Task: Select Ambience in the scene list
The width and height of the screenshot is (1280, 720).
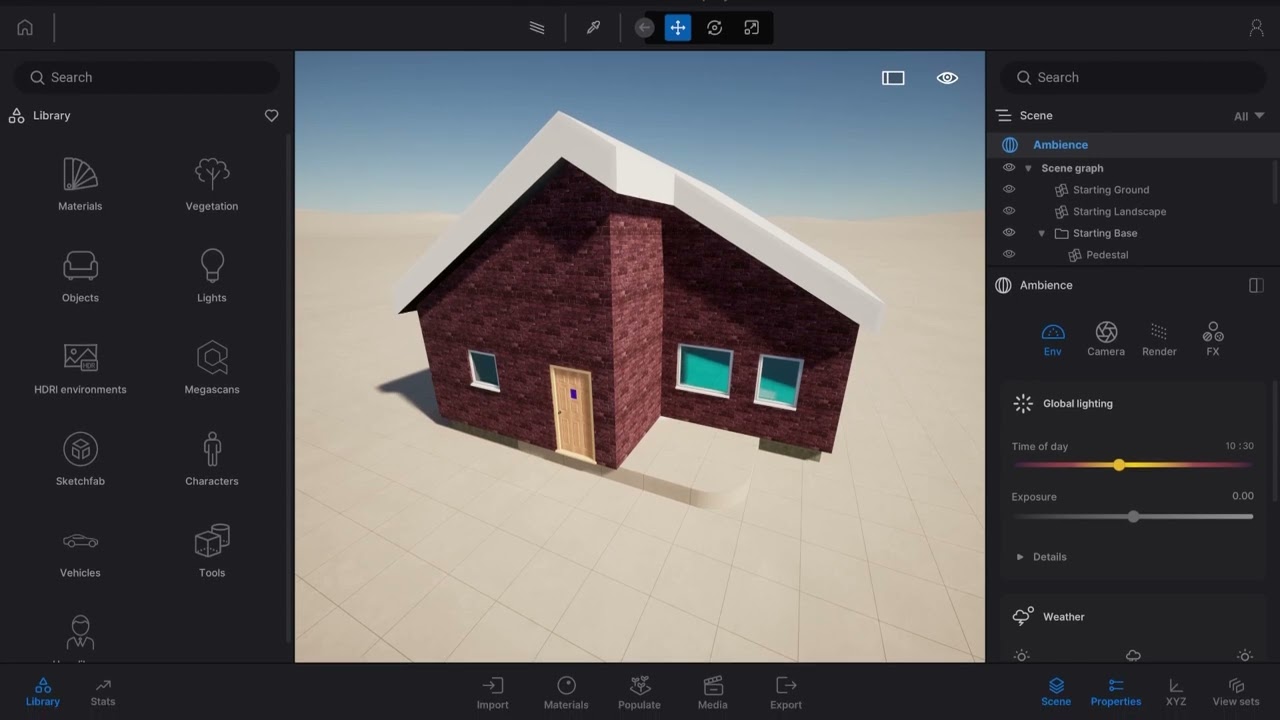Action: [x=1133, y=145]
